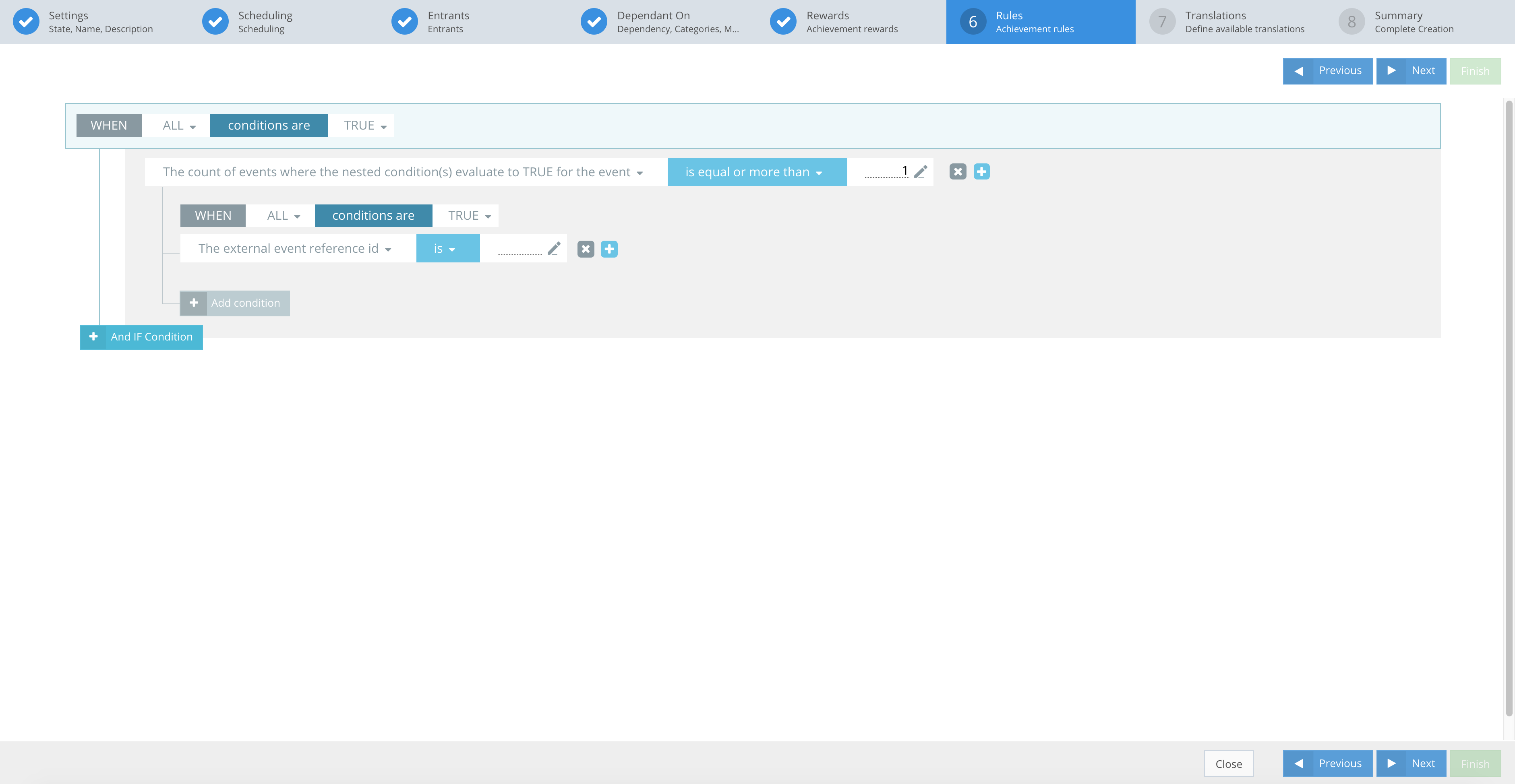Remove the count of events condition
Screen dimensions: 1515x784
click(958, 171)
